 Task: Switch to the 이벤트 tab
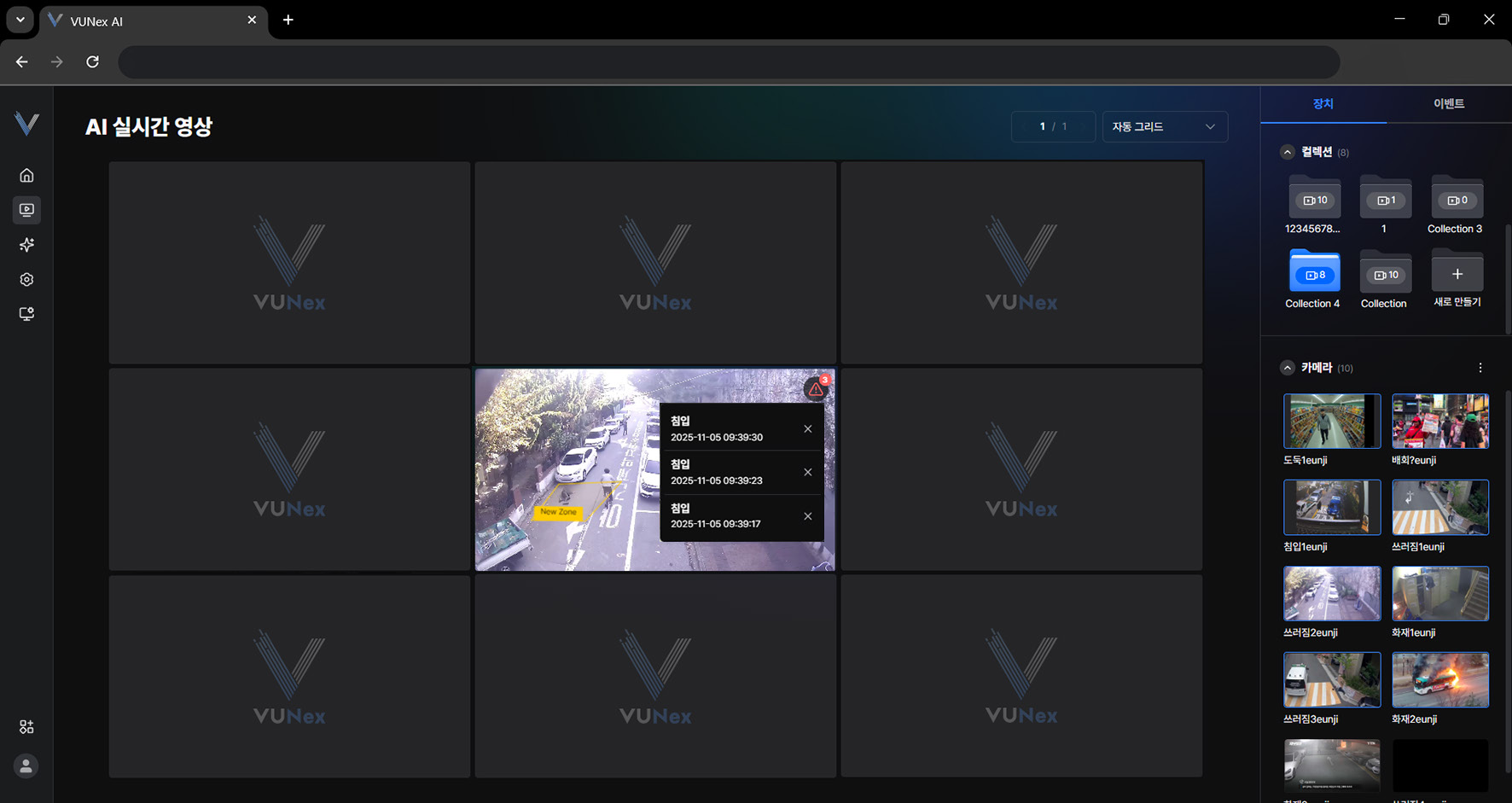(x=1448, y=104)
